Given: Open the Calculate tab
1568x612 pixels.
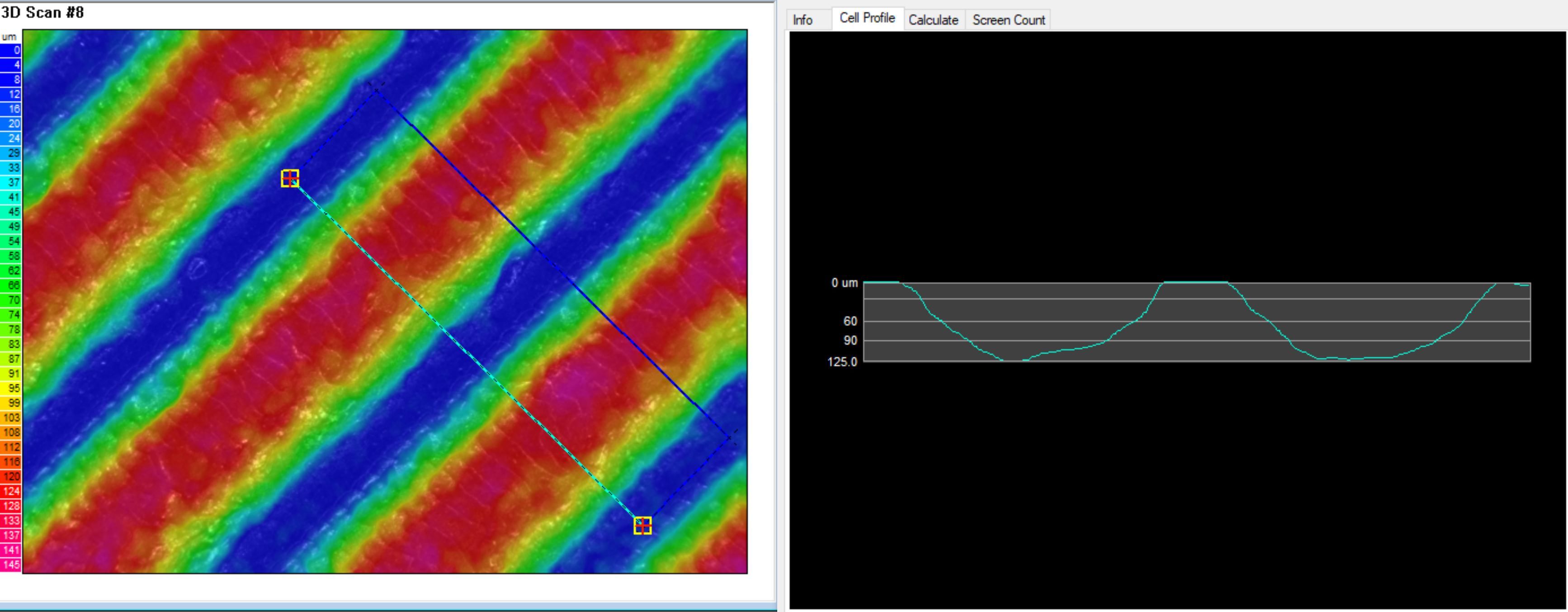Looking at the screenshot, I should click(x=934, y=19).
